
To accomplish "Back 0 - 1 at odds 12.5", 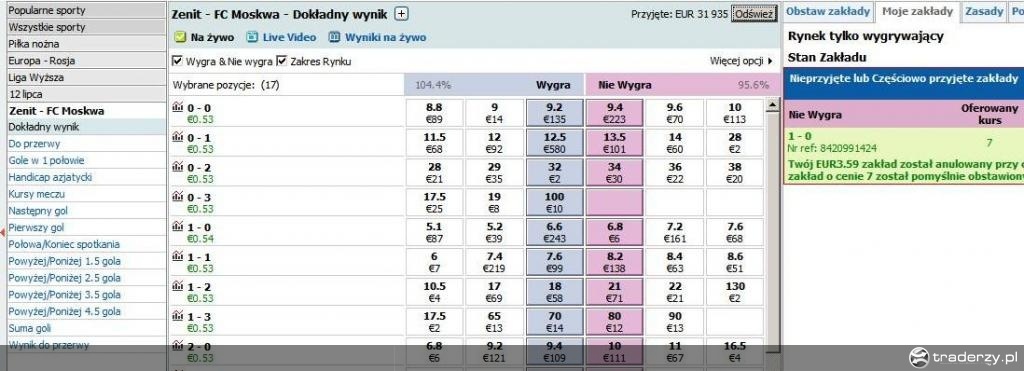I will [554, 142].
